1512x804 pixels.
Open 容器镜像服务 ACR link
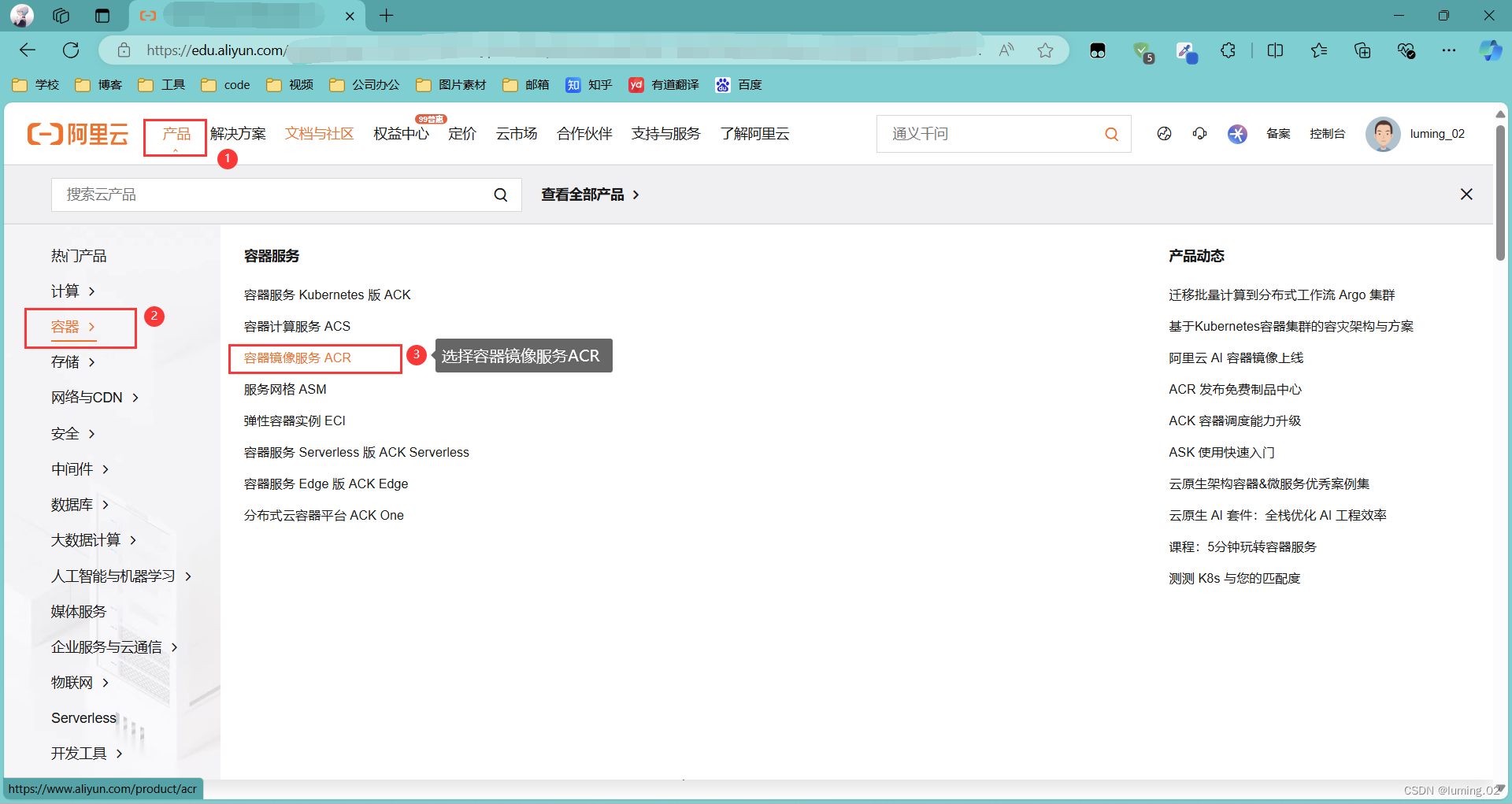pos(298,358)
